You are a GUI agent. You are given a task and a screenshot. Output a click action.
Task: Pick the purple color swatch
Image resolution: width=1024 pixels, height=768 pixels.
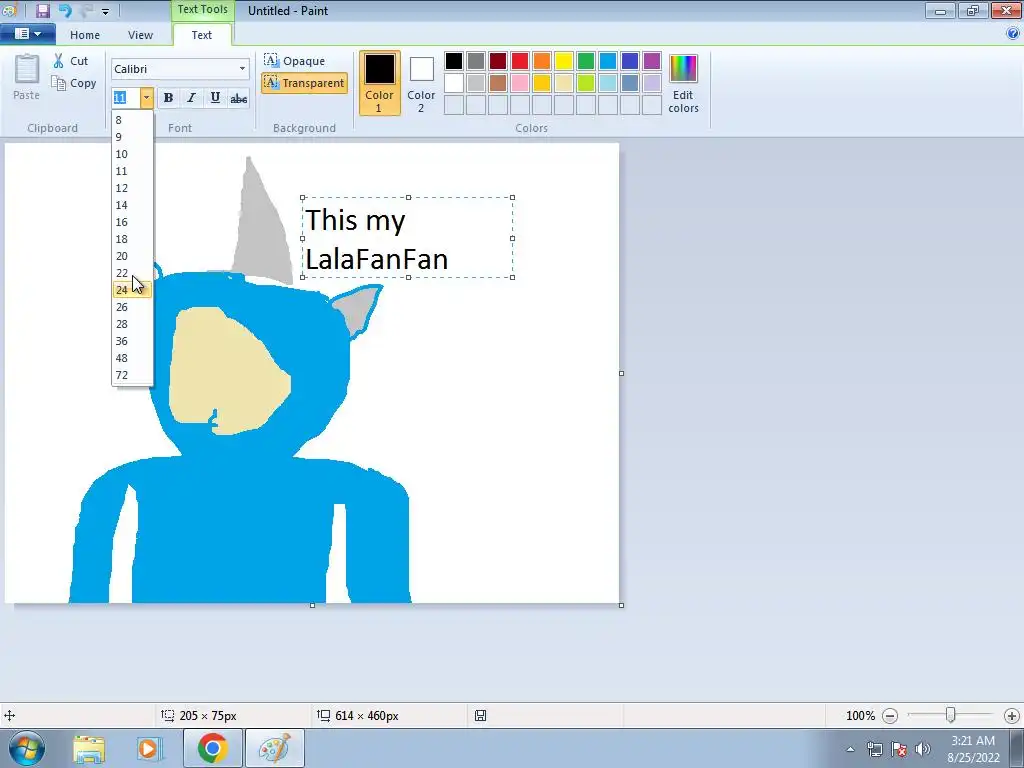coord(652,61)
